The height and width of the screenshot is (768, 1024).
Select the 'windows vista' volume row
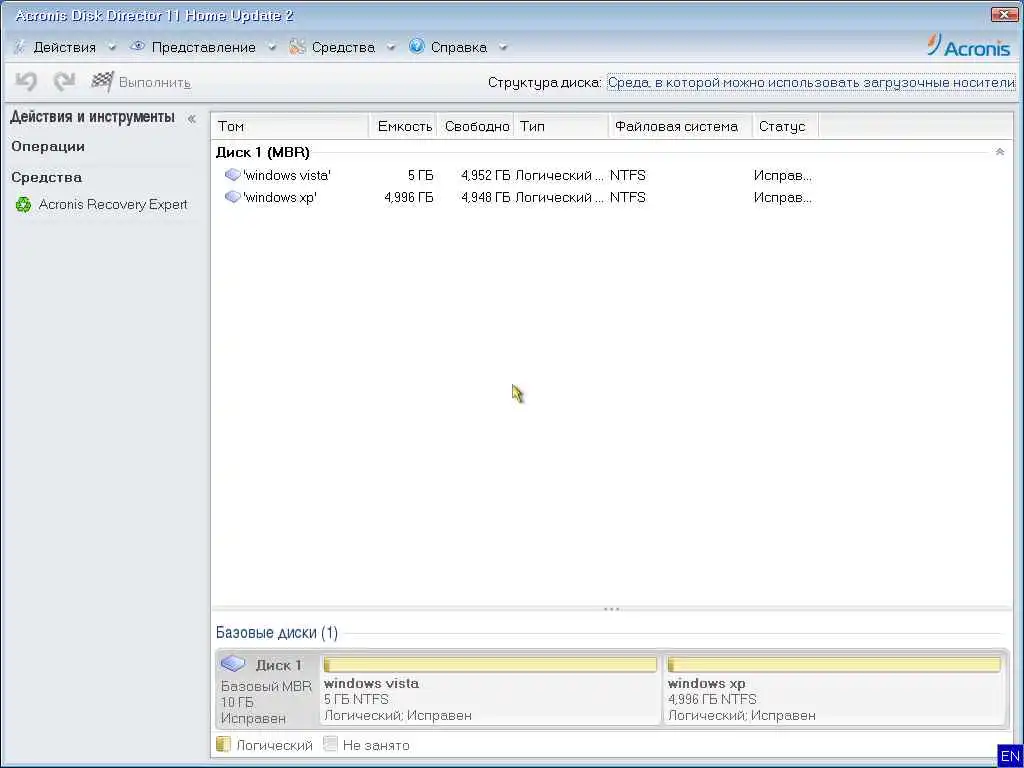tap(517, 175)
